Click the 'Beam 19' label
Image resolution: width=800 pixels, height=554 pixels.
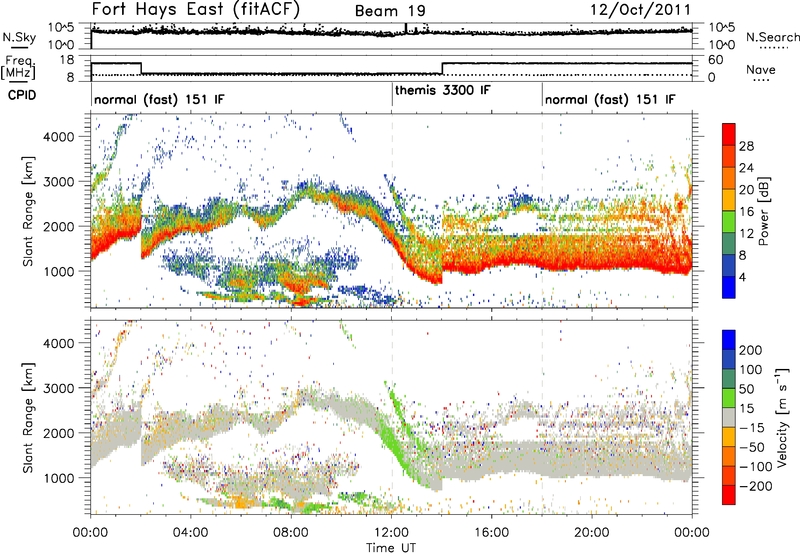(x=390, y=11)
